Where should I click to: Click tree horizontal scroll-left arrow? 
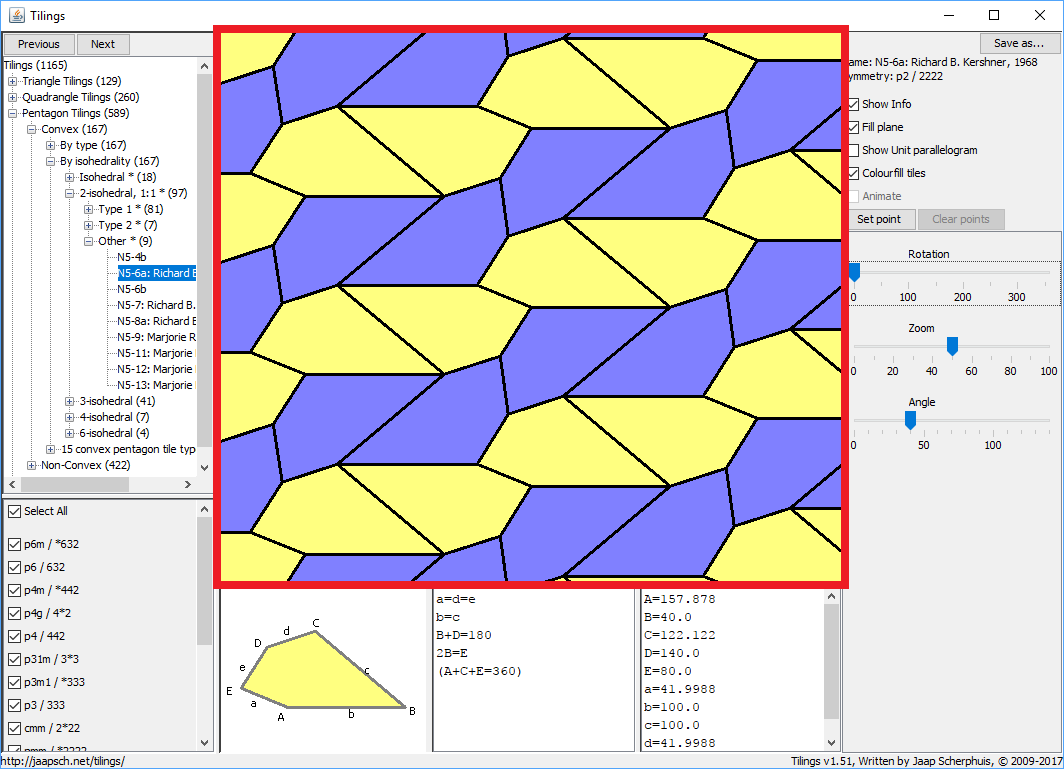(12, 485)
